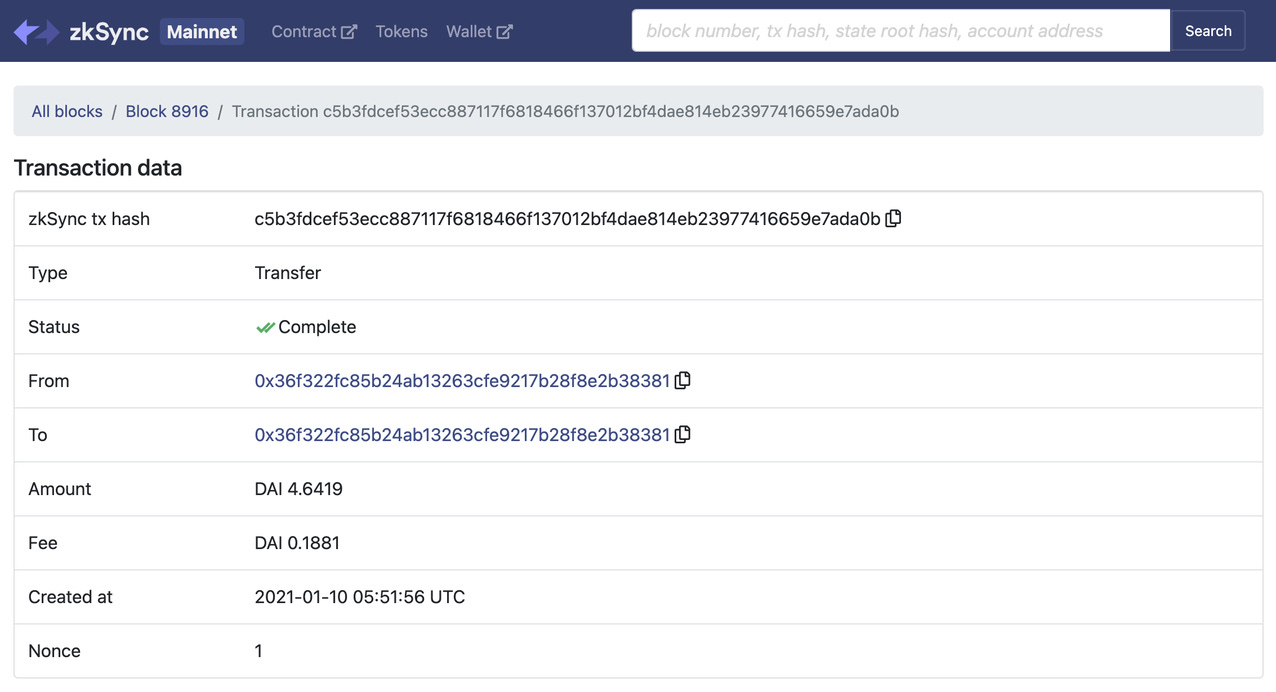Focus the block or tx search field
Viewport: 1276px width, 692px height.
[901, 31]
